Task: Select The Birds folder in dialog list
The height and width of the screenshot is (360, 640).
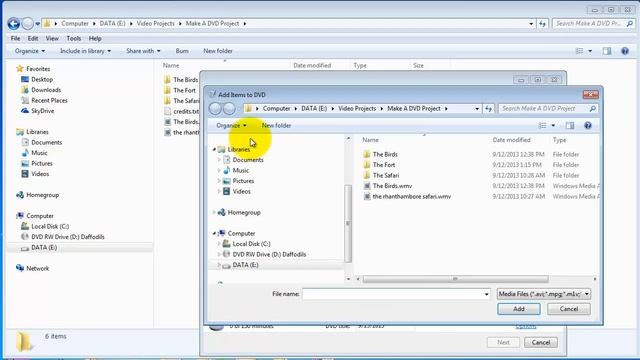Action: pos(385,154)
